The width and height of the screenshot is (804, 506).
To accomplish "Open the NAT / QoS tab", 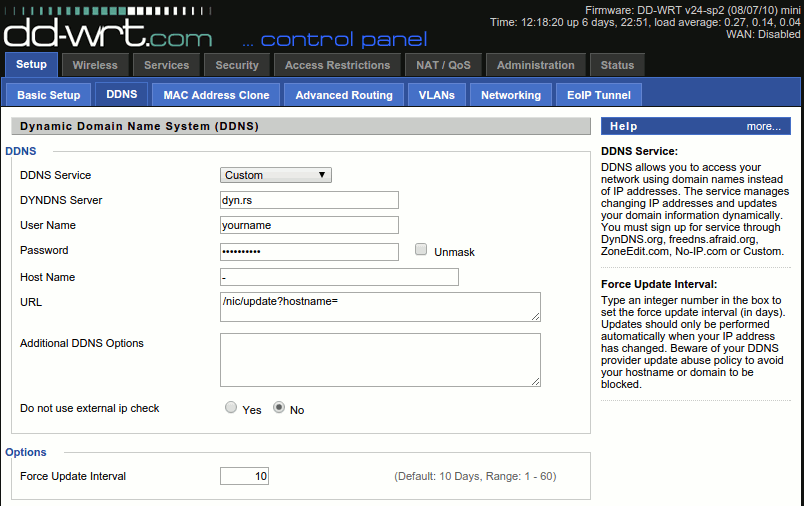I will click(443, 65).
